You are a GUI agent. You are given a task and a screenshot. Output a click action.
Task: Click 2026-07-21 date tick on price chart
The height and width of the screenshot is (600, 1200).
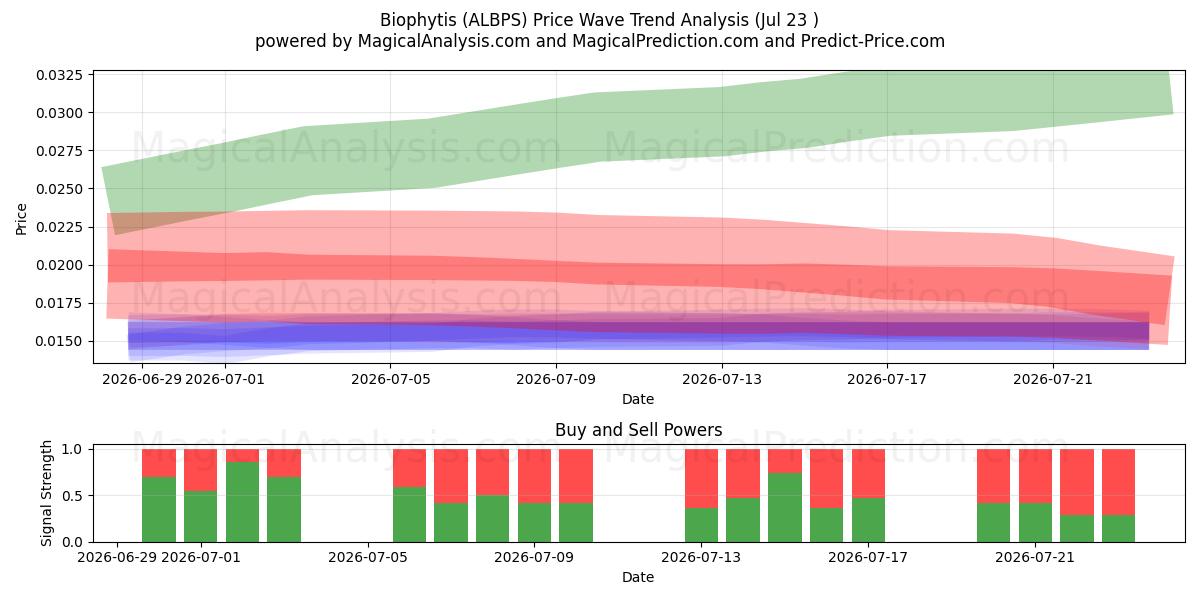(1053, 379)
